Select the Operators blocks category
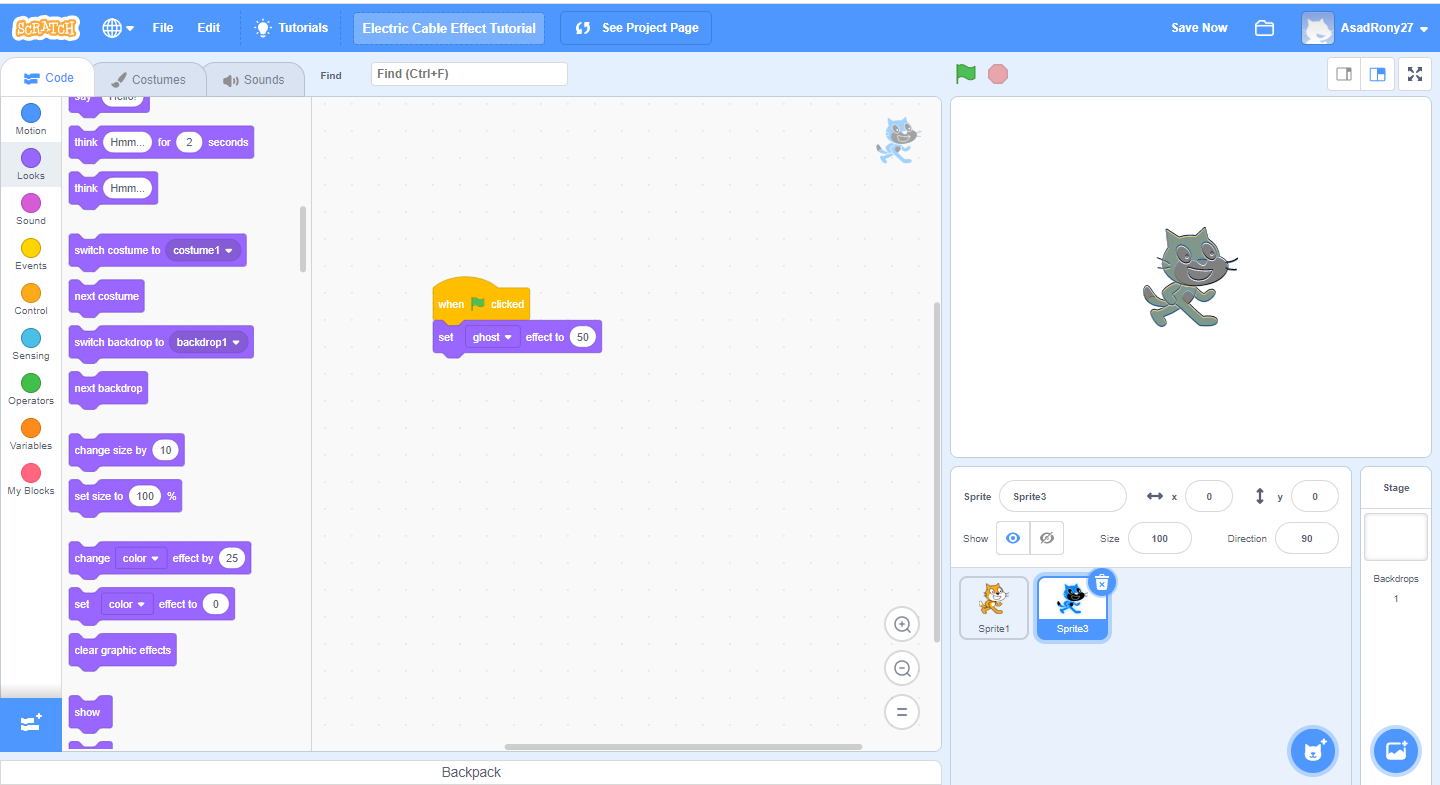The image size is (1440, 785). click(x=30, y=392)
